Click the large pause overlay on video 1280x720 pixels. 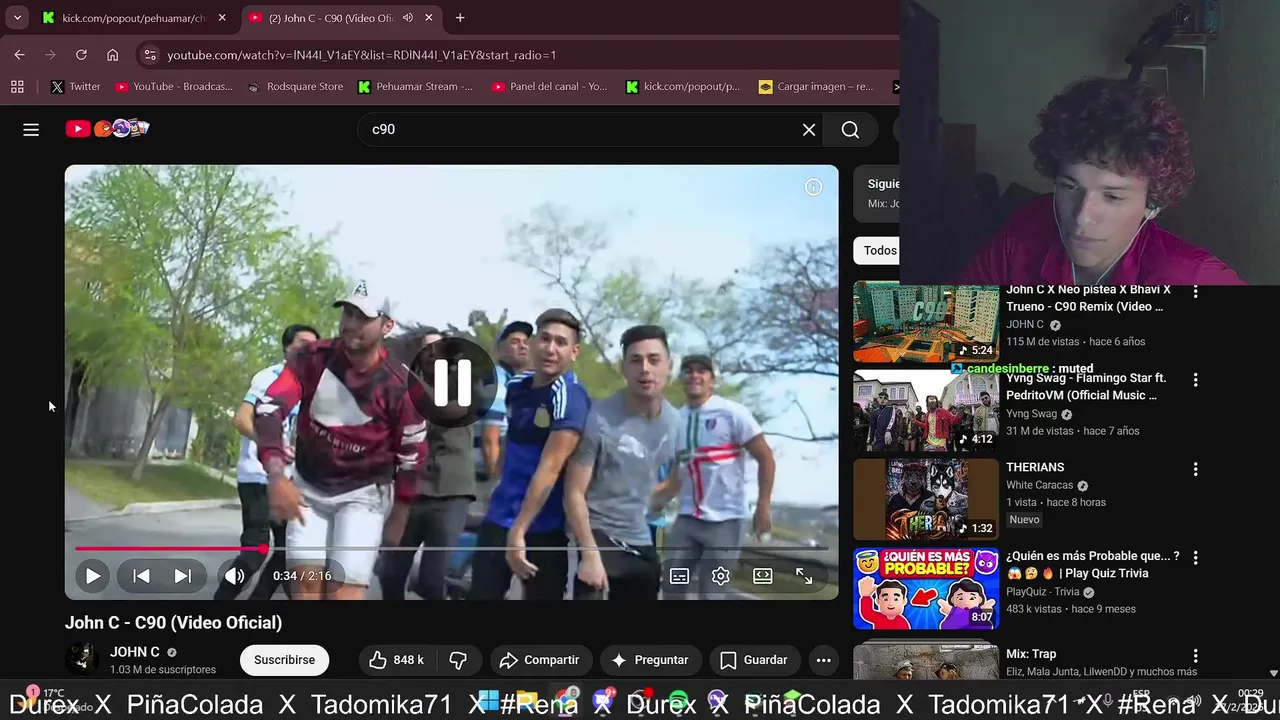(452, 383)
